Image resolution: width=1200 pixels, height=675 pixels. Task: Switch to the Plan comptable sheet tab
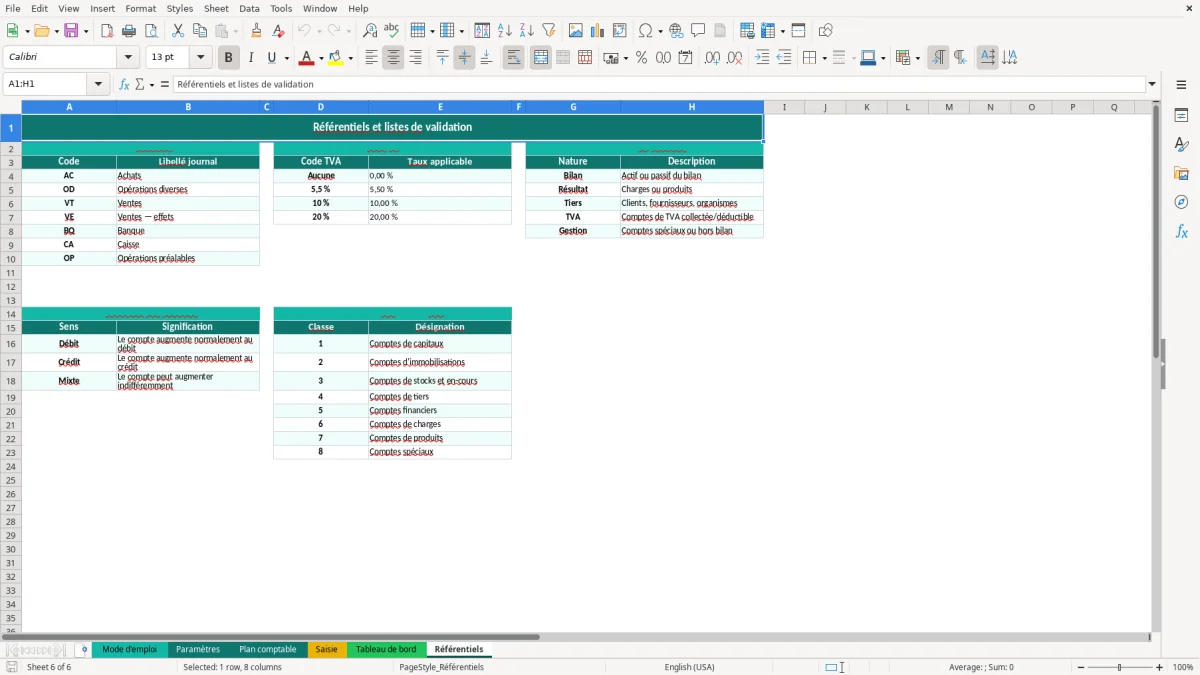pyautogui.click(x=267, y=650)
